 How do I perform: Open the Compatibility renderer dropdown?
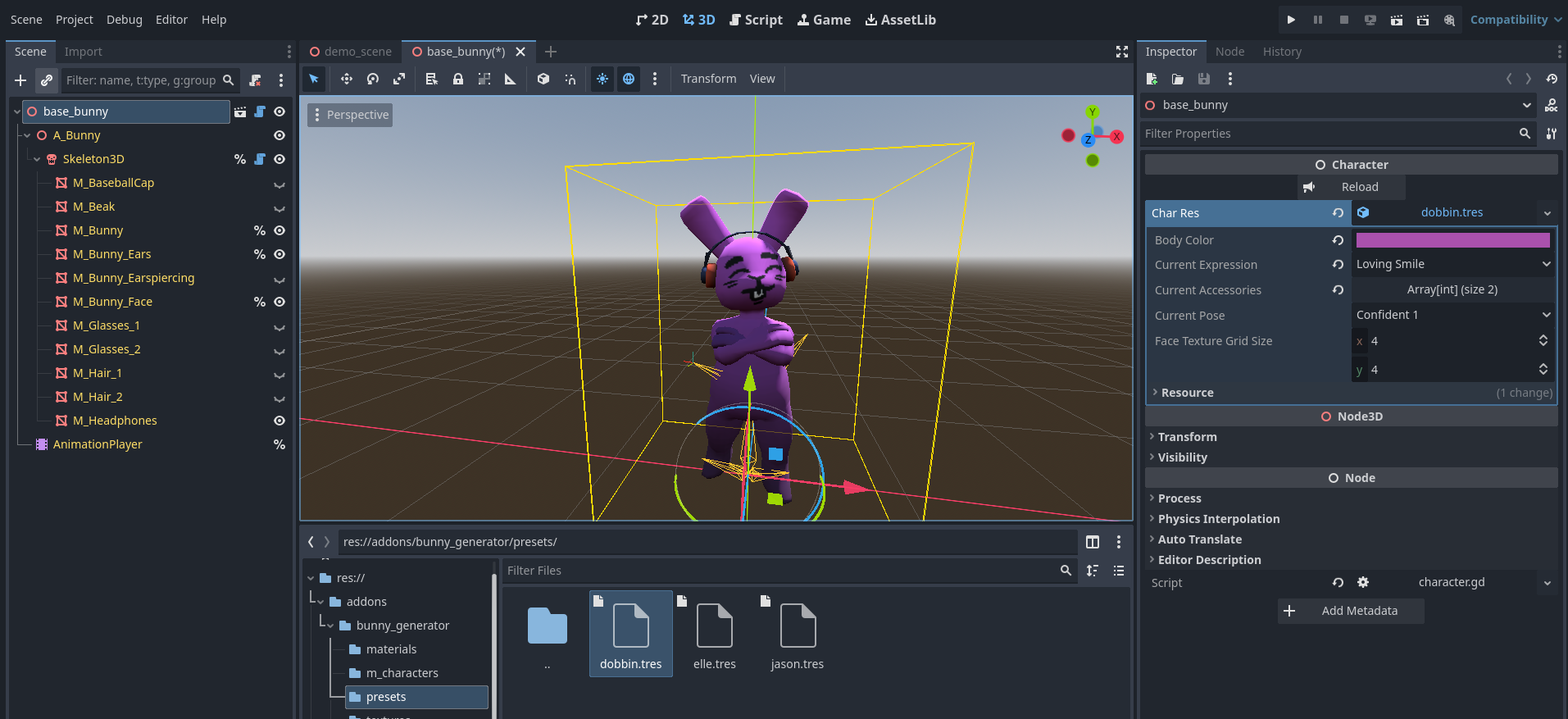(1516, 20)
